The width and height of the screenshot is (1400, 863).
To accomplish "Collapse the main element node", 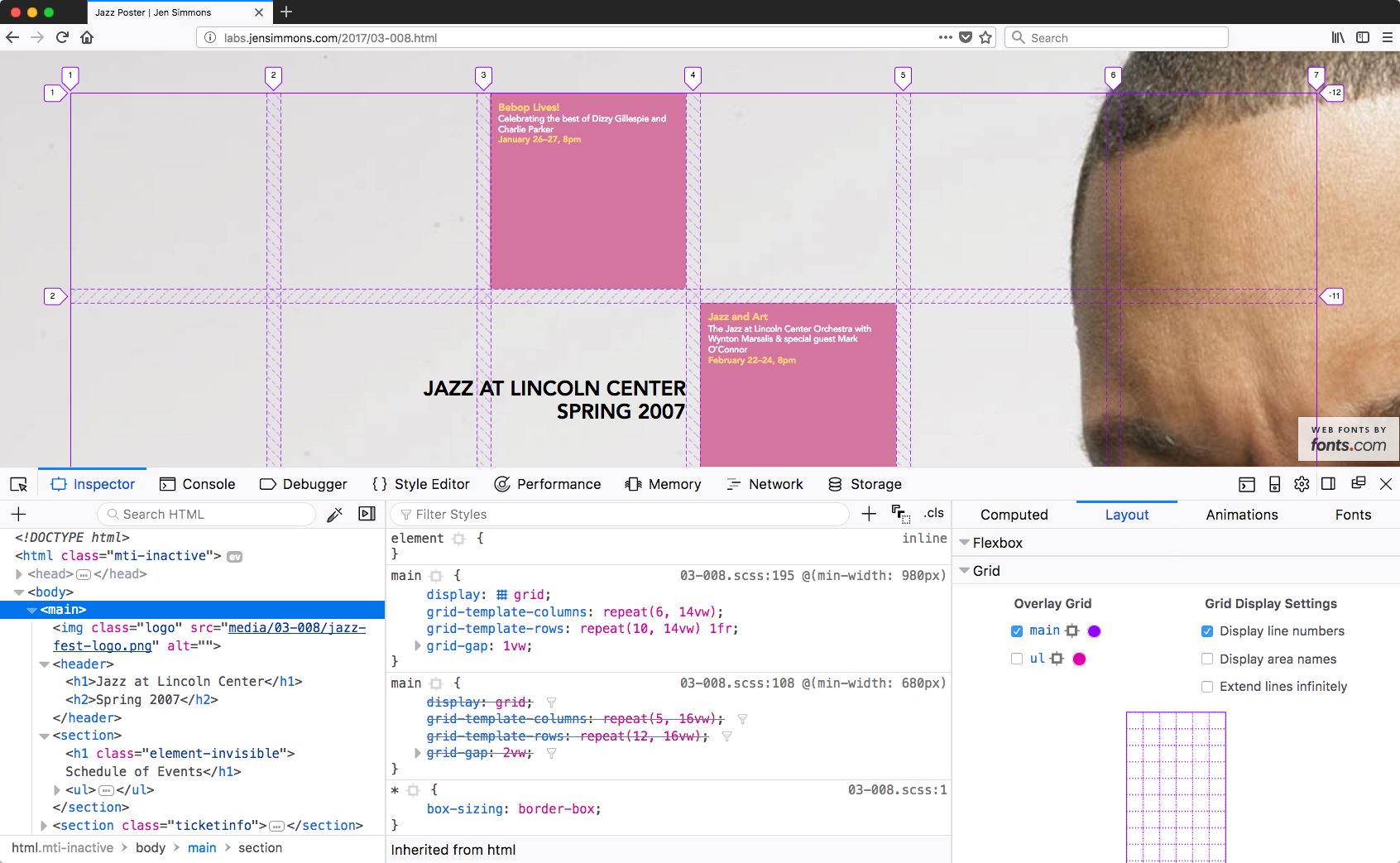I will coord(31,610).
